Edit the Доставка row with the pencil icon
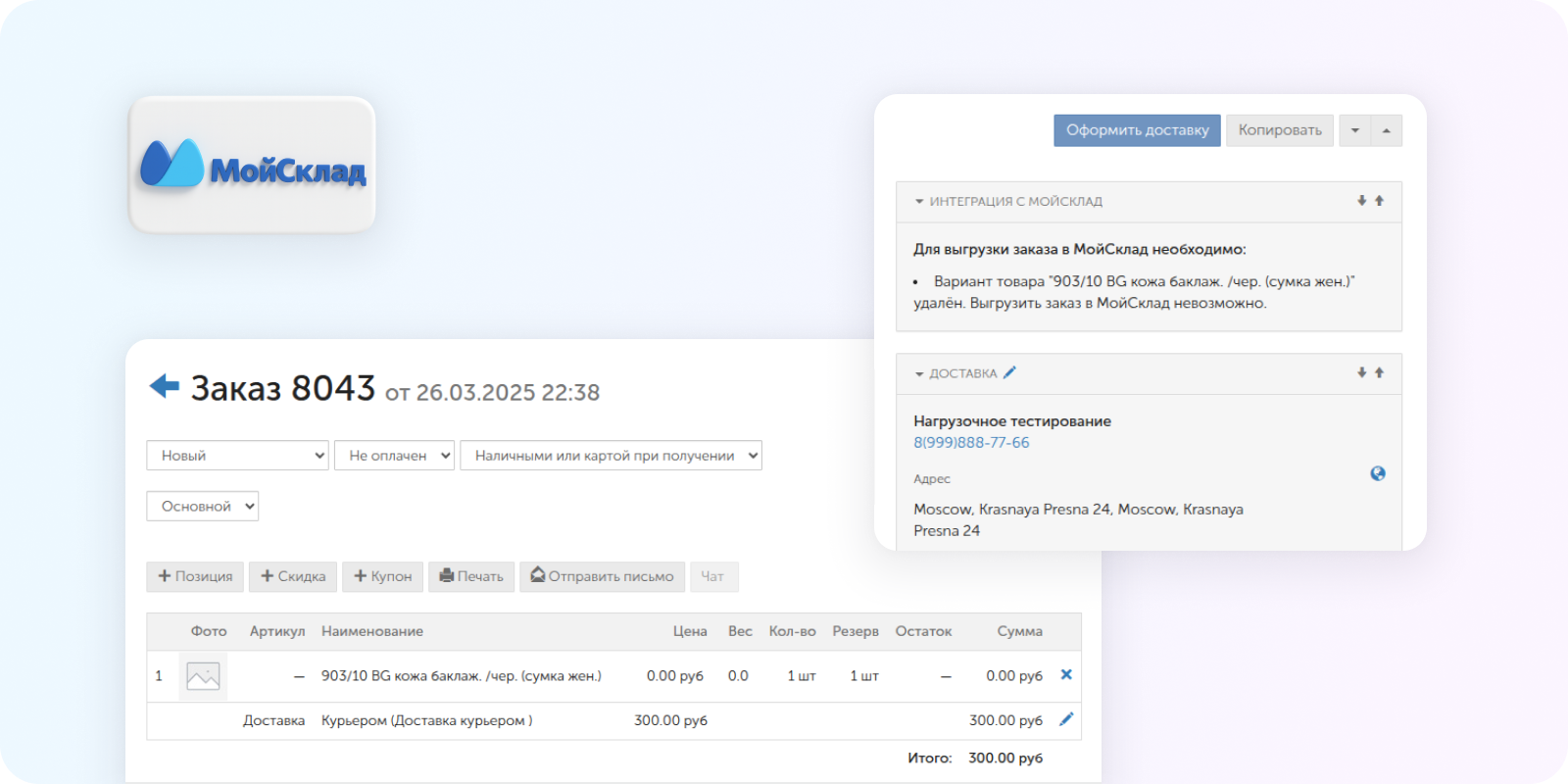Viewport: 1568px width, 784px height. [x=1066, y=719]
